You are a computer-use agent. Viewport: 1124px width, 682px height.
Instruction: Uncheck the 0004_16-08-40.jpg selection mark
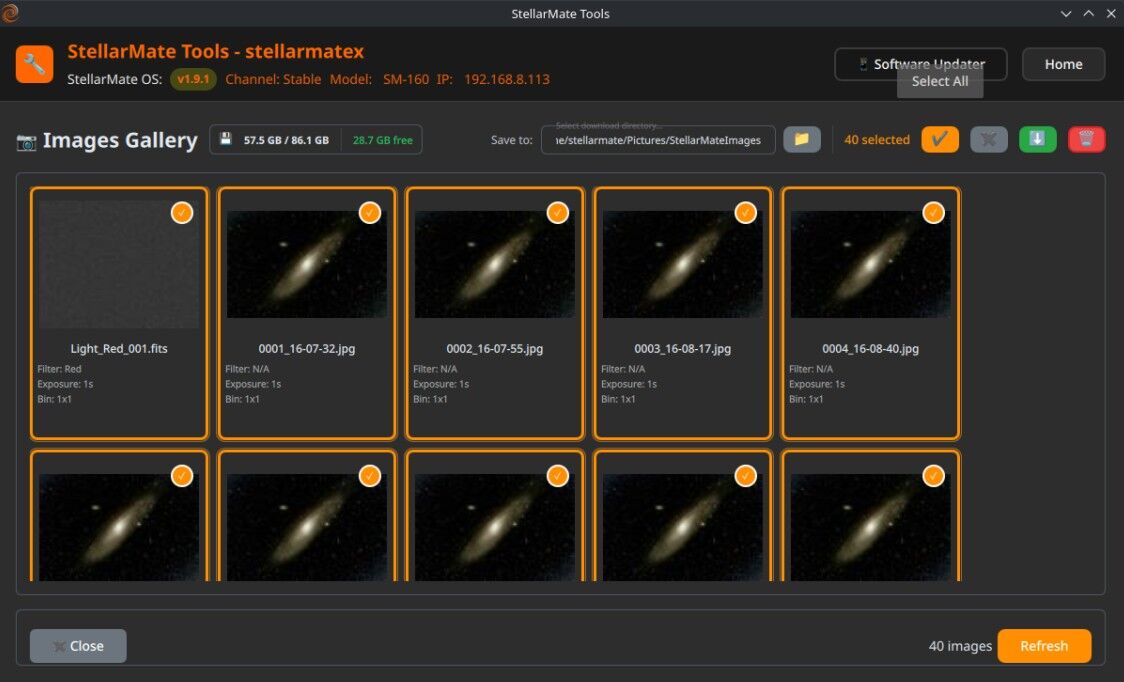click(933, 213)
